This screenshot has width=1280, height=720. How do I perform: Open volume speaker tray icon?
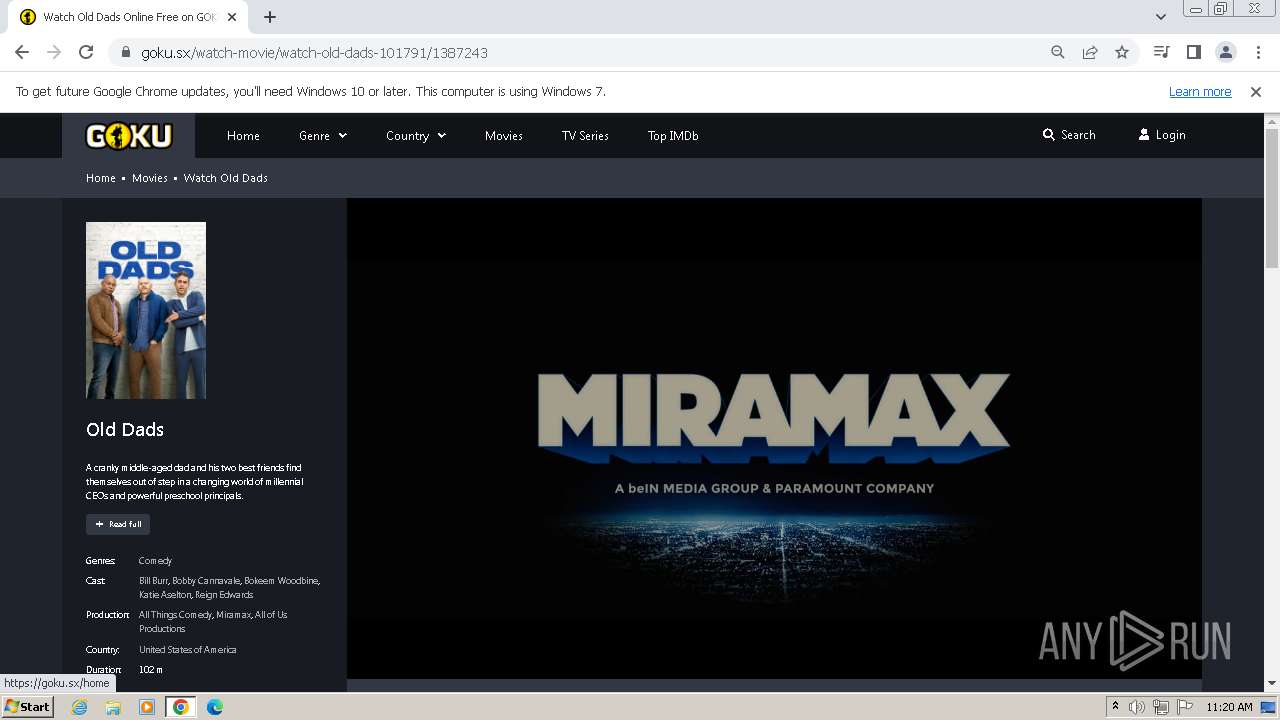pos(1137,707)
